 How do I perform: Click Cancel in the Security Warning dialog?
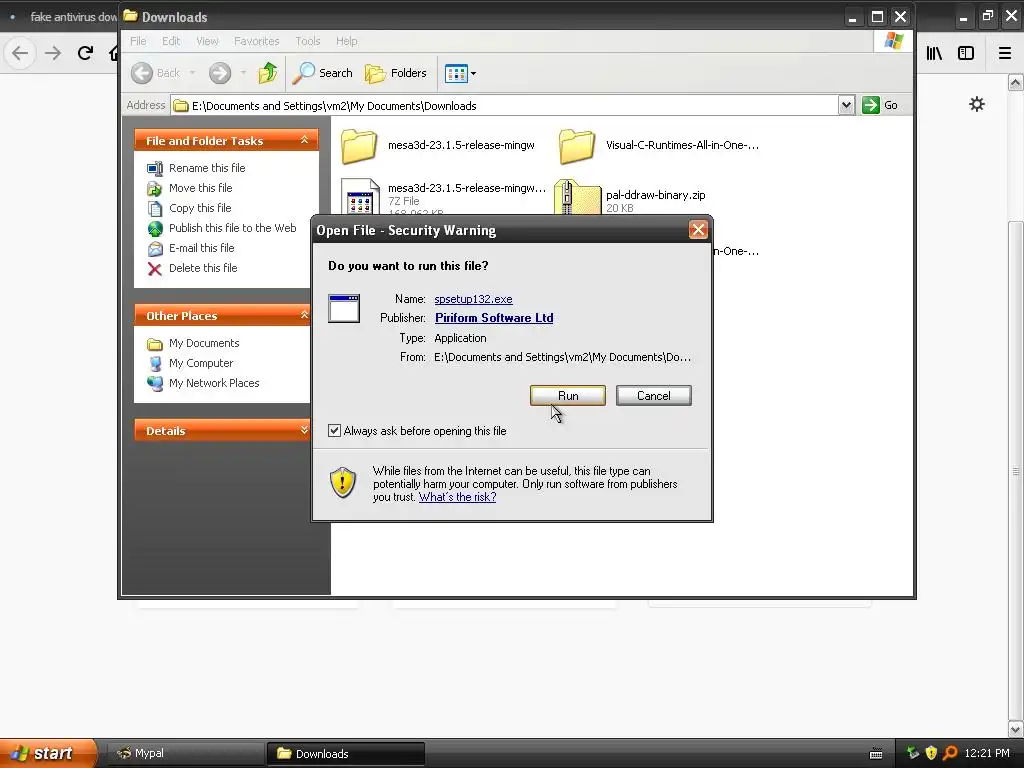click(x=653, y=396)
